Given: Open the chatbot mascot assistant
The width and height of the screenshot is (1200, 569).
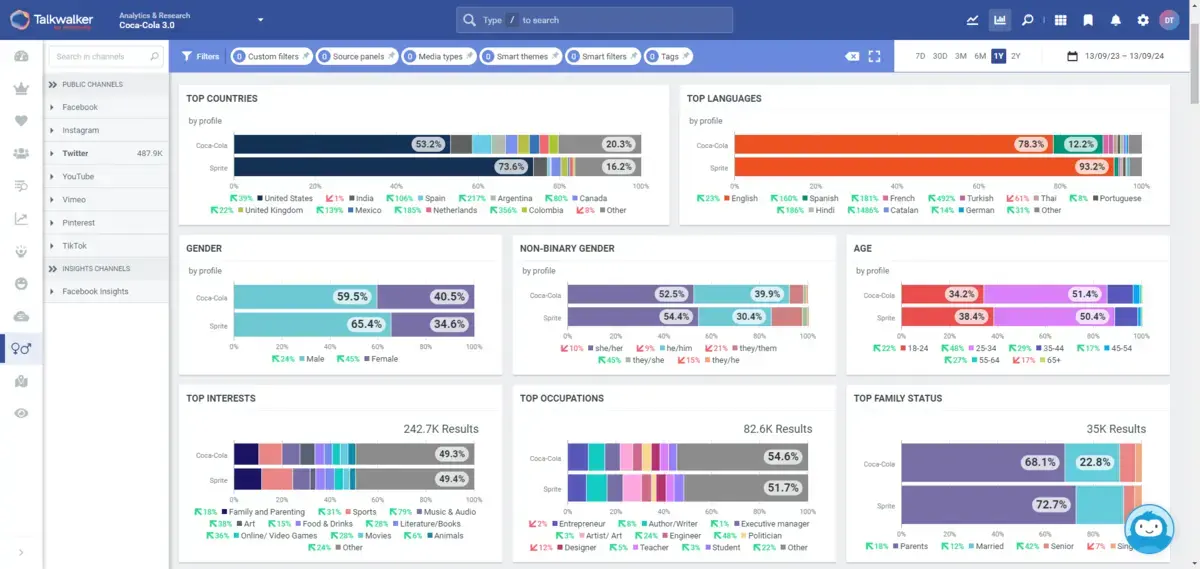Looking at the screenshot, I should point(1149,529).
